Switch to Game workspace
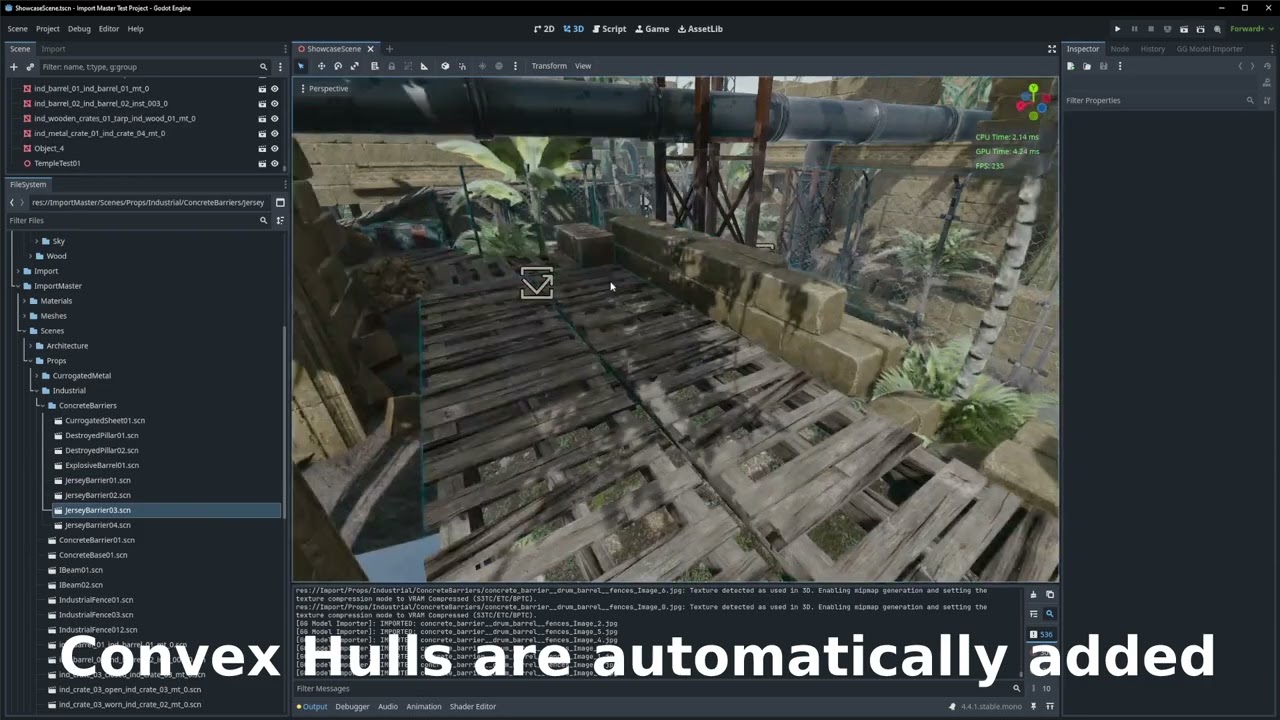Viewport: 1280px width, 720px height. 651,29
